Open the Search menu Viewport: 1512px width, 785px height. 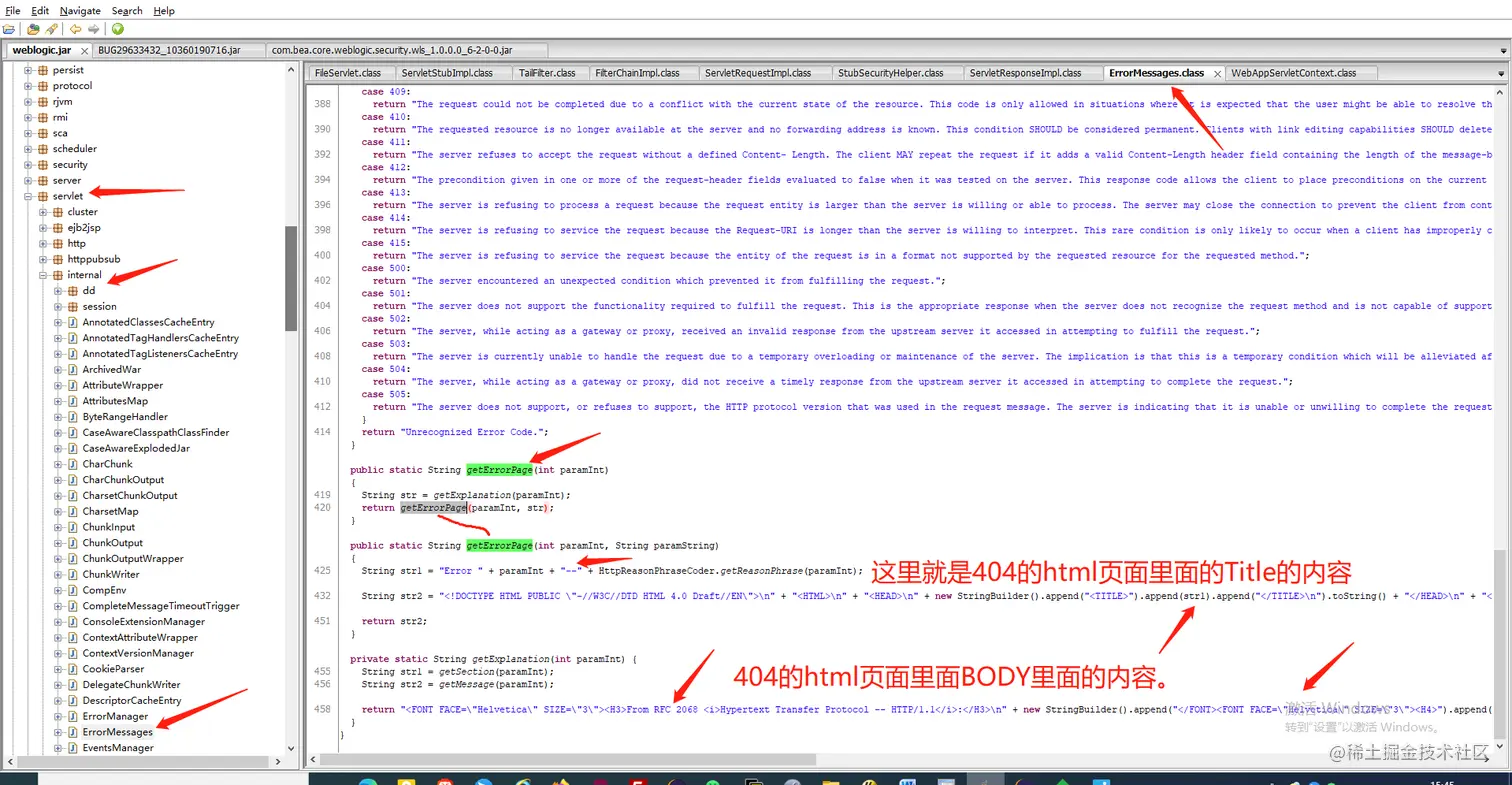click(x=127, y=10)
